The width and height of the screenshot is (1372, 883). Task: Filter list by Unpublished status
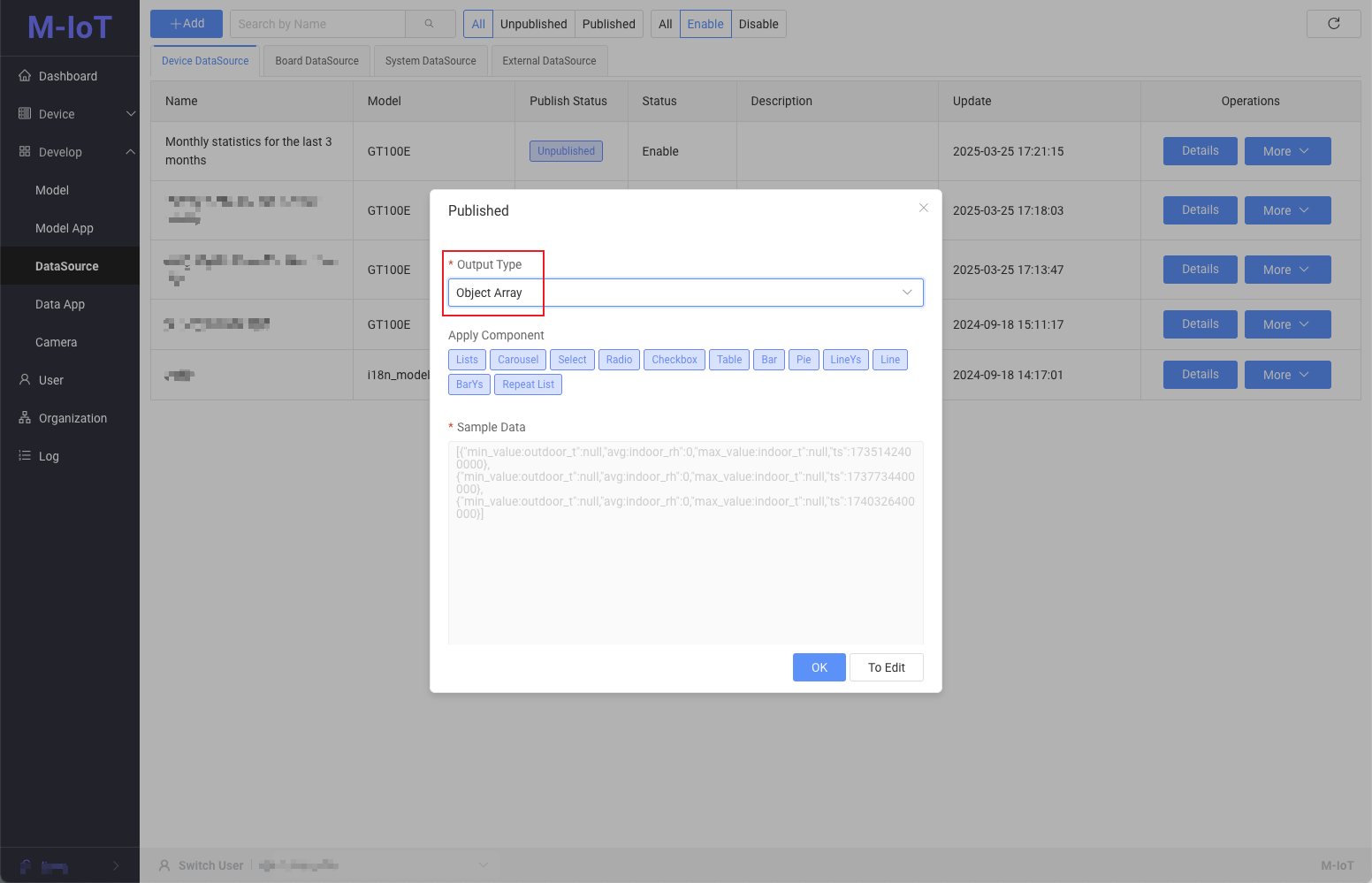[x=533, y=24]
